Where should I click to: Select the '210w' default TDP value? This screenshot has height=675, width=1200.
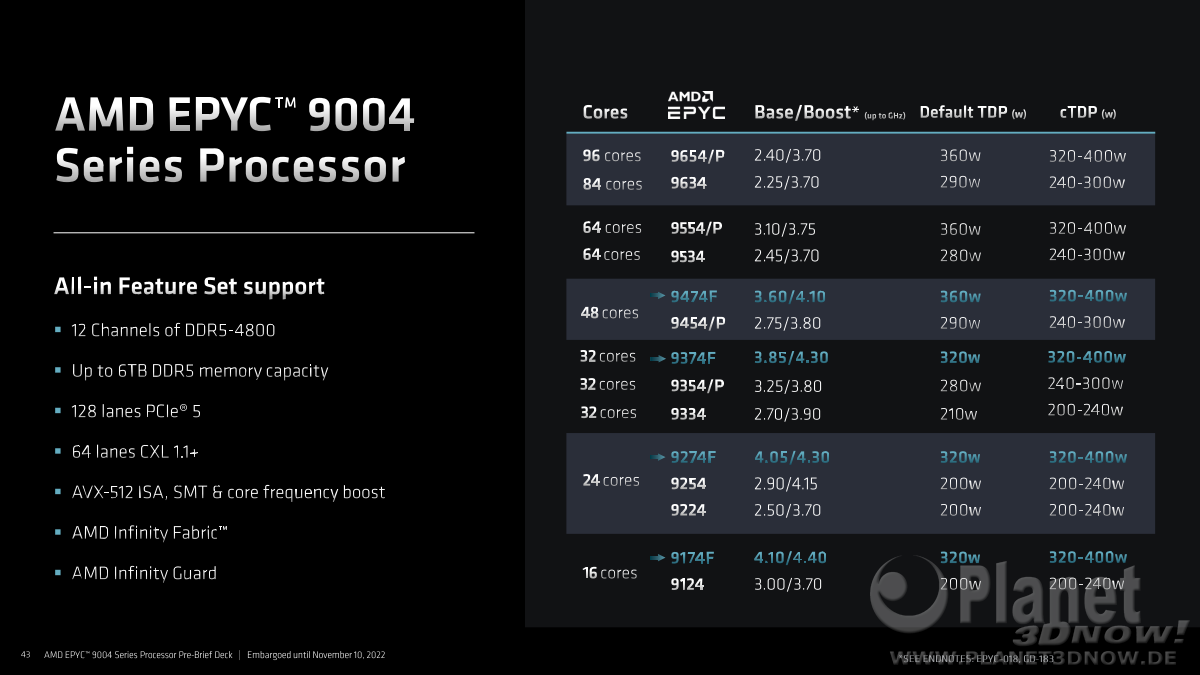pos(959,412)
